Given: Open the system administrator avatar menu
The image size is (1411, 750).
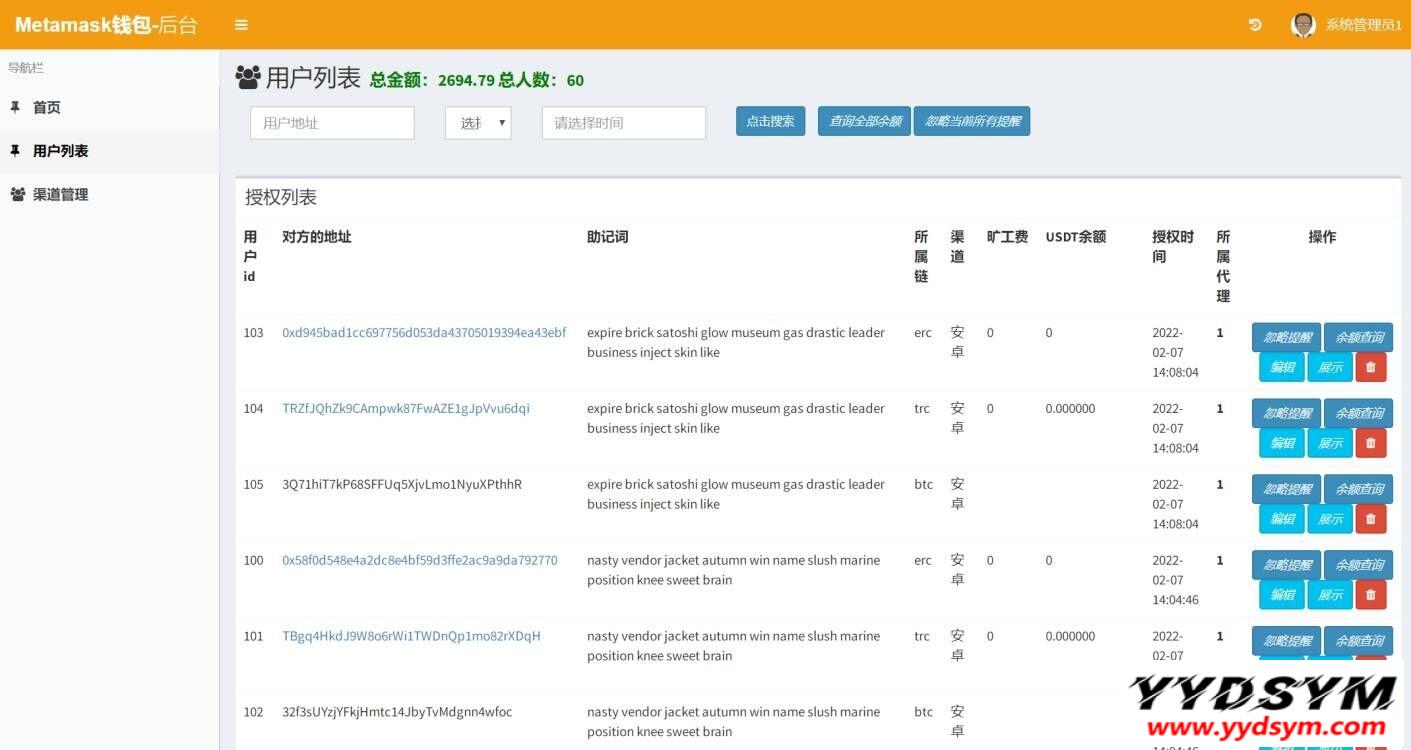Looking at the screenshot, I should pyautogui.click(x=1303, y=25).
